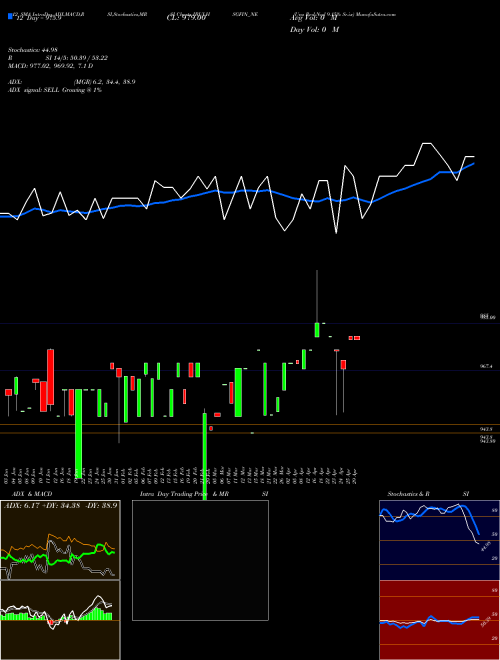This screenshot has width=500, height=660.
Task: Click the '(MGR) 6.2, 34.4, 38.9' values
Action: pyautogui.click(x=104, y=82)
